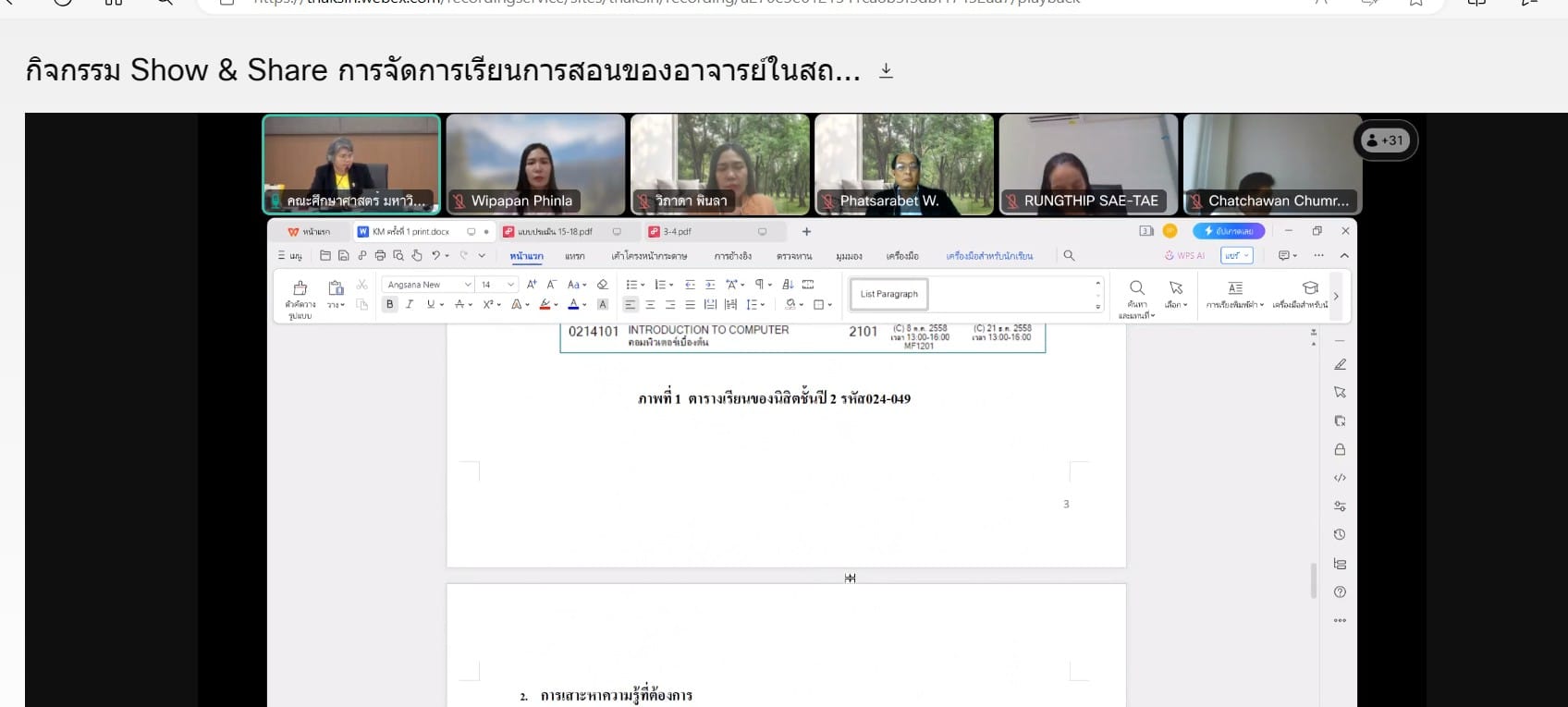Click the pen icon in right sidebar
The image size is (1568, 707).
click(1340, 364)
